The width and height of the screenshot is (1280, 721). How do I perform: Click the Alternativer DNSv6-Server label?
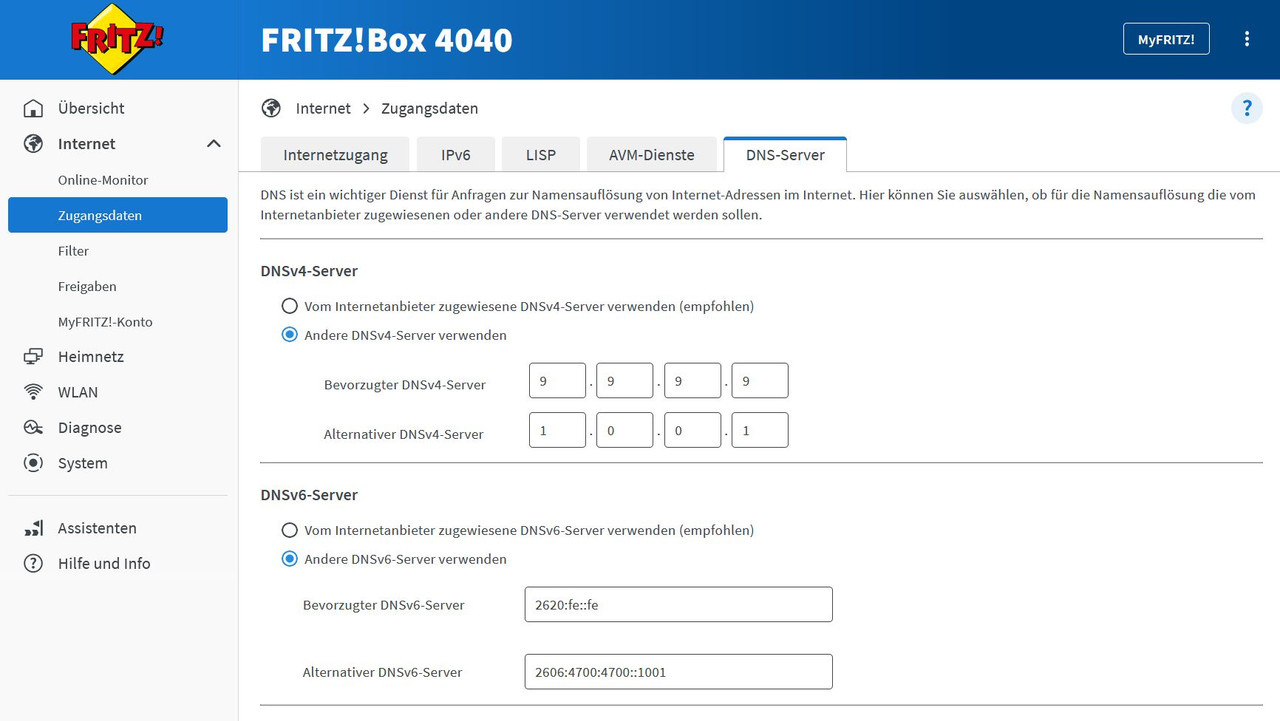point(383,673)
